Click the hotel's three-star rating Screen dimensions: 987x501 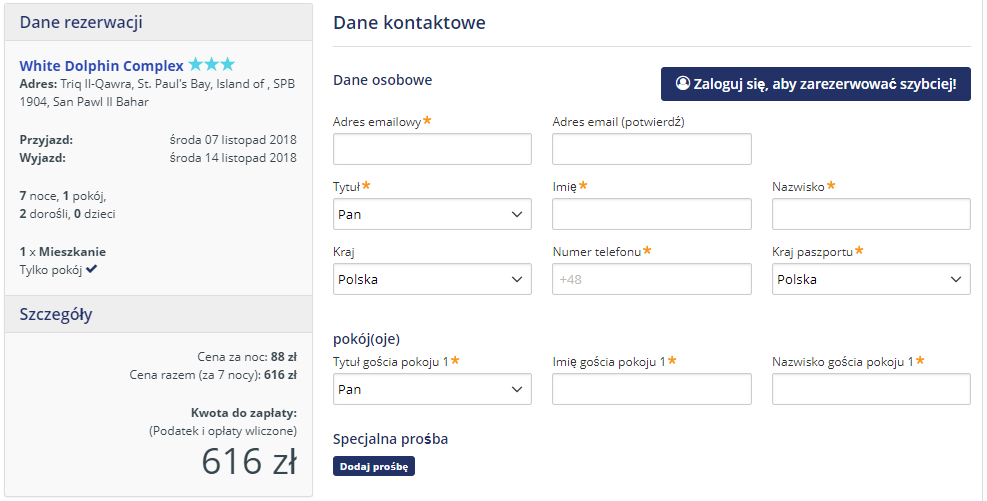[x=212, y=64]
